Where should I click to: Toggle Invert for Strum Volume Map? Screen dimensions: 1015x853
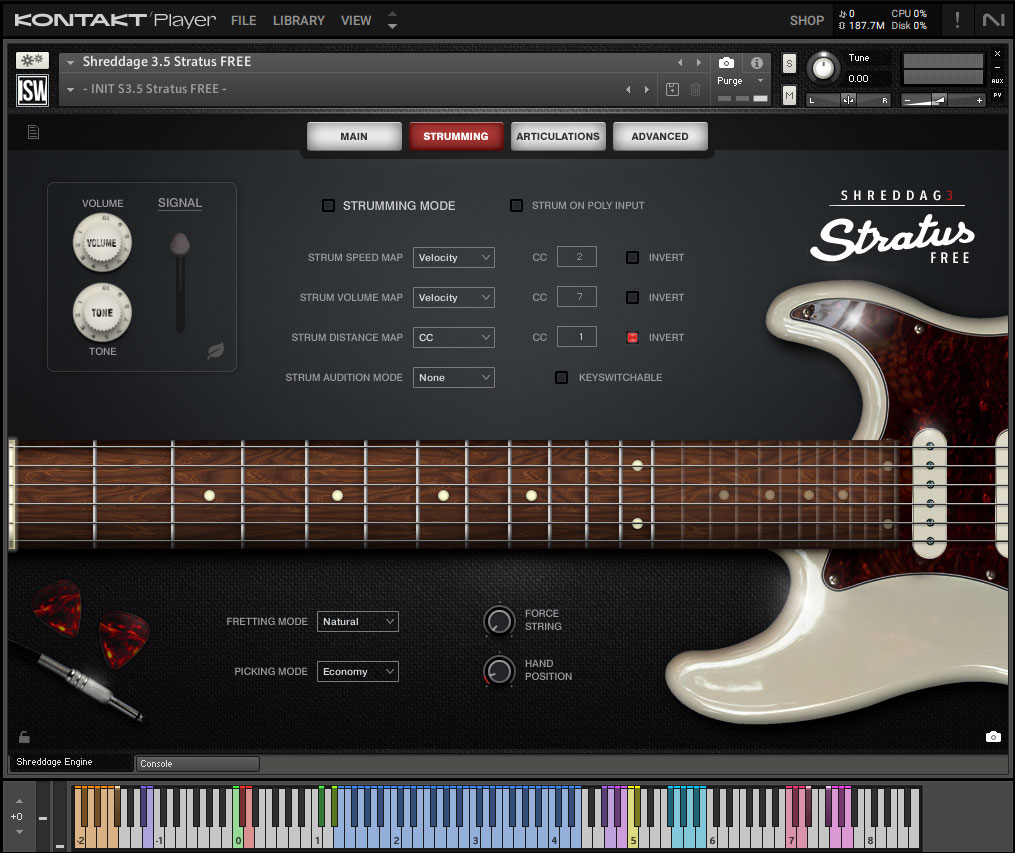(632, 298)
